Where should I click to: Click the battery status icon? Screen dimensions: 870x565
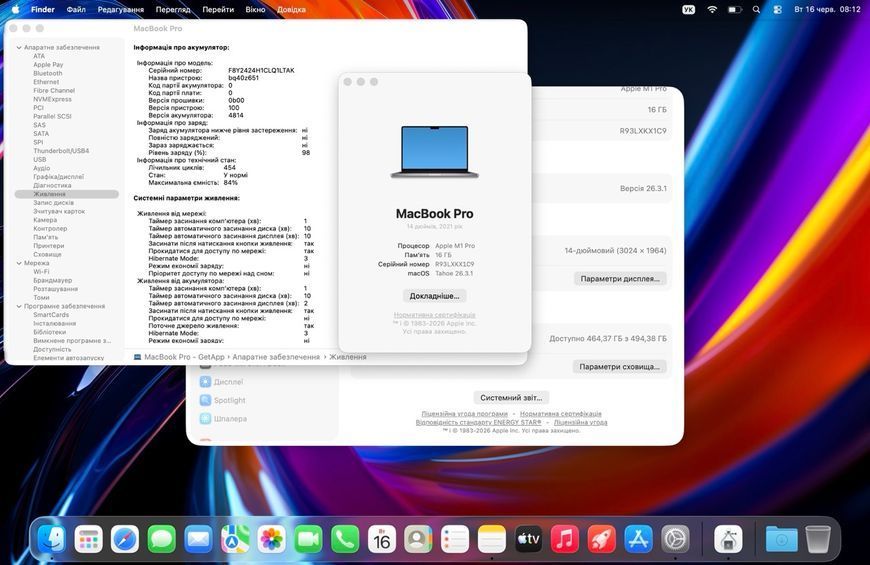pos(735,9)
